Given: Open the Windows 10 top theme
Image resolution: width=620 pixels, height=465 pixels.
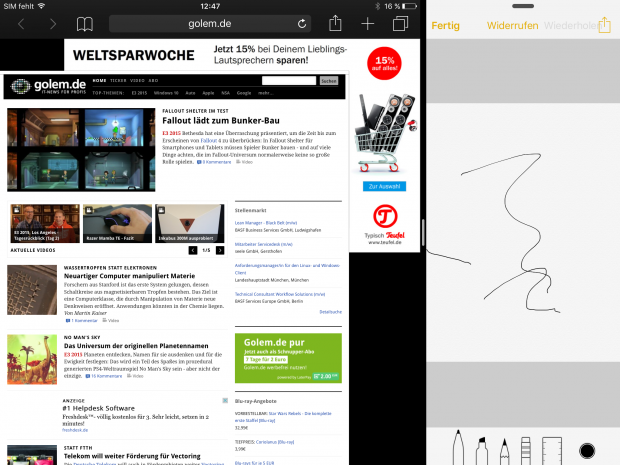Looking at the screenshot, I should coord(166,93).
